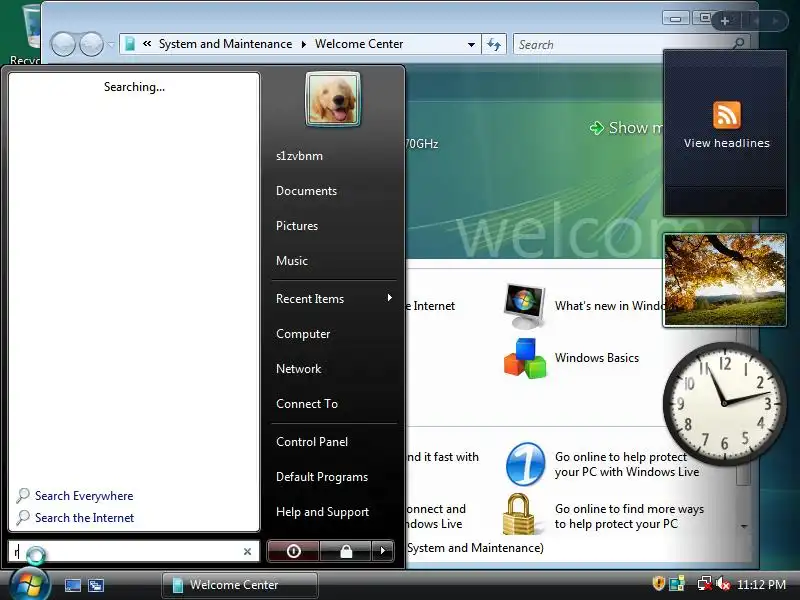This screenshot has width=800, height=600.
Task: Open Pictures from Start menu
Action: pyautogui.click(x=297, y=226)
